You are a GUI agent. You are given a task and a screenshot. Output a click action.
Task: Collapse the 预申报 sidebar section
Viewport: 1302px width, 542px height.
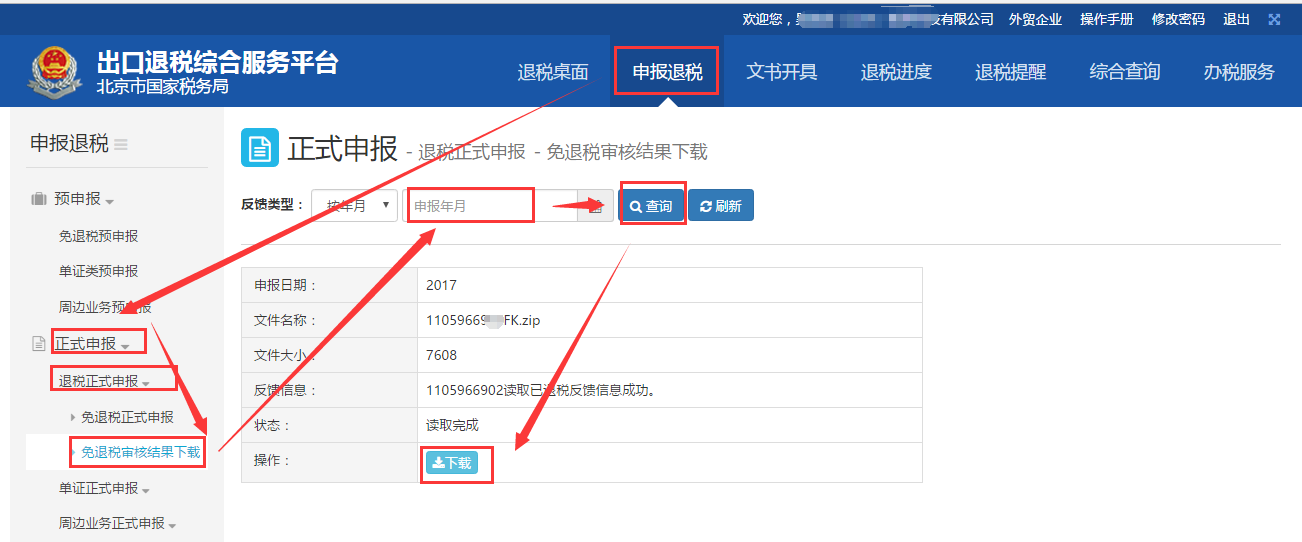point(84,199)
